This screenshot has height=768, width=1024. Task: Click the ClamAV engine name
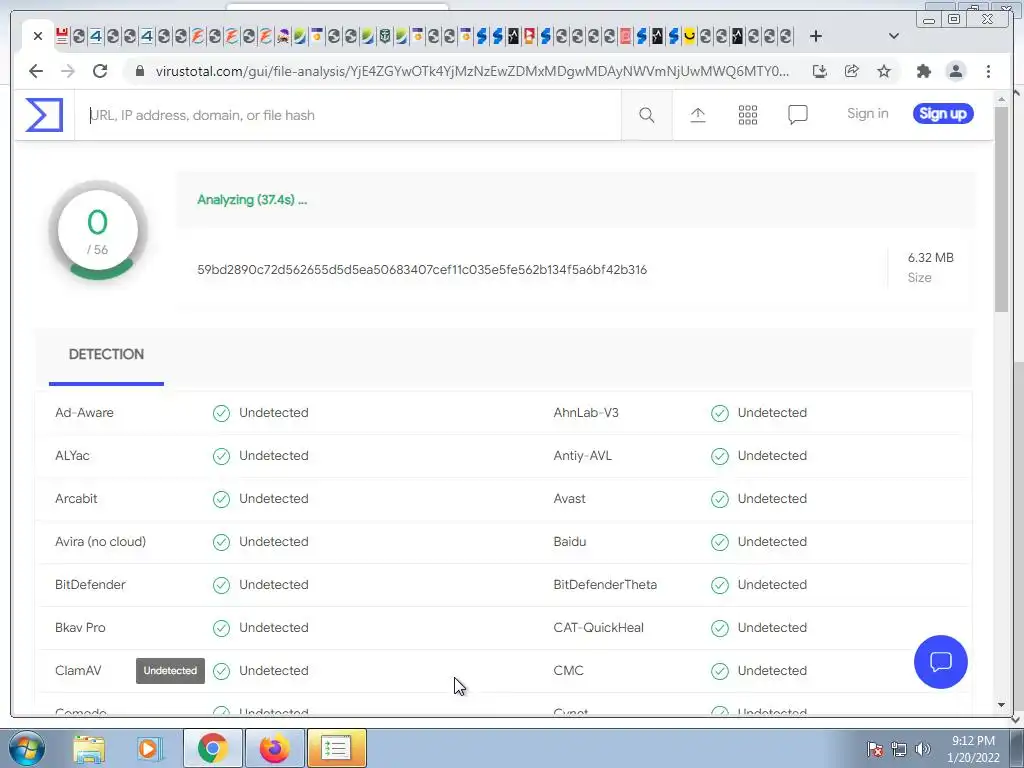tap(78, 671)
